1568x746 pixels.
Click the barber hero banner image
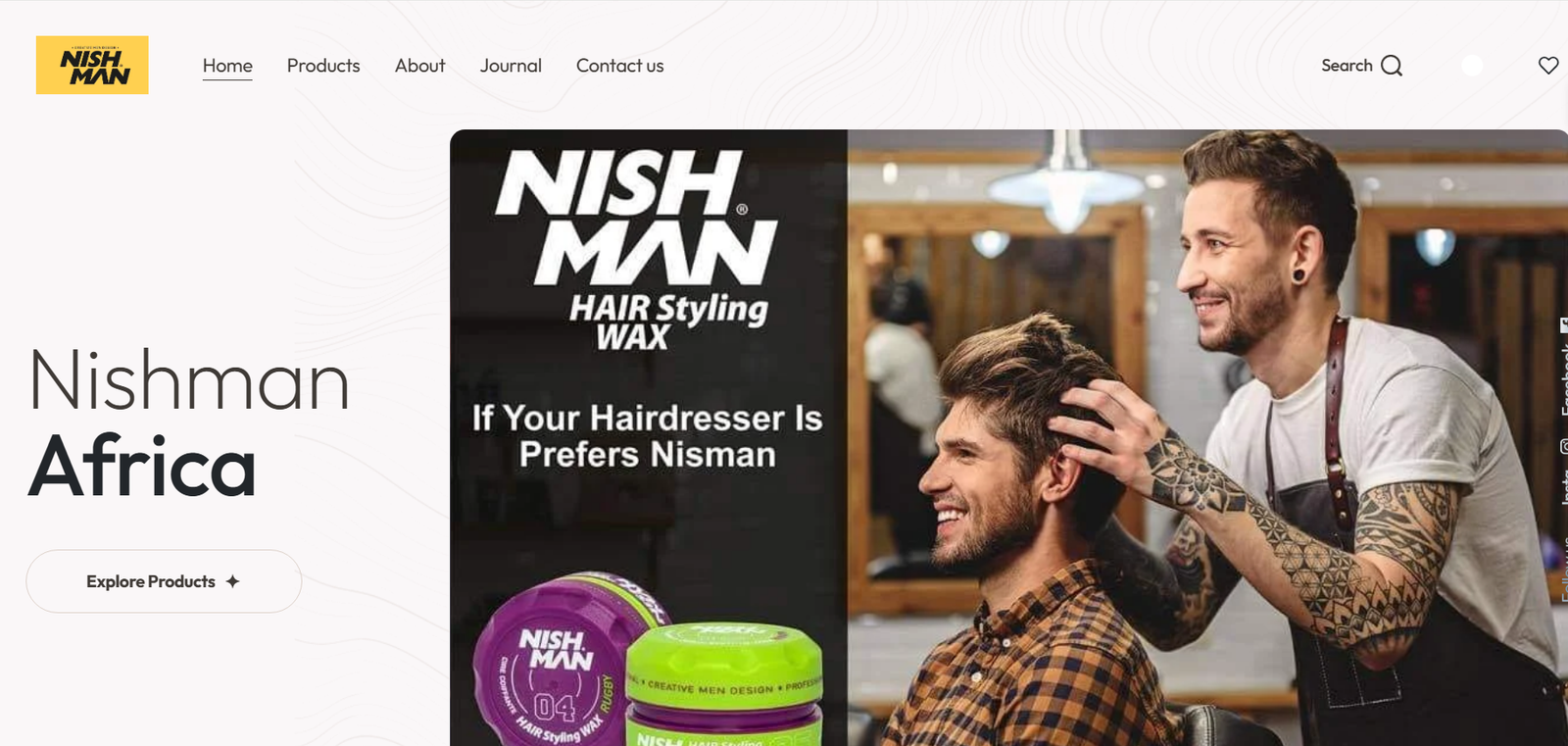(x=1008, y=437)
